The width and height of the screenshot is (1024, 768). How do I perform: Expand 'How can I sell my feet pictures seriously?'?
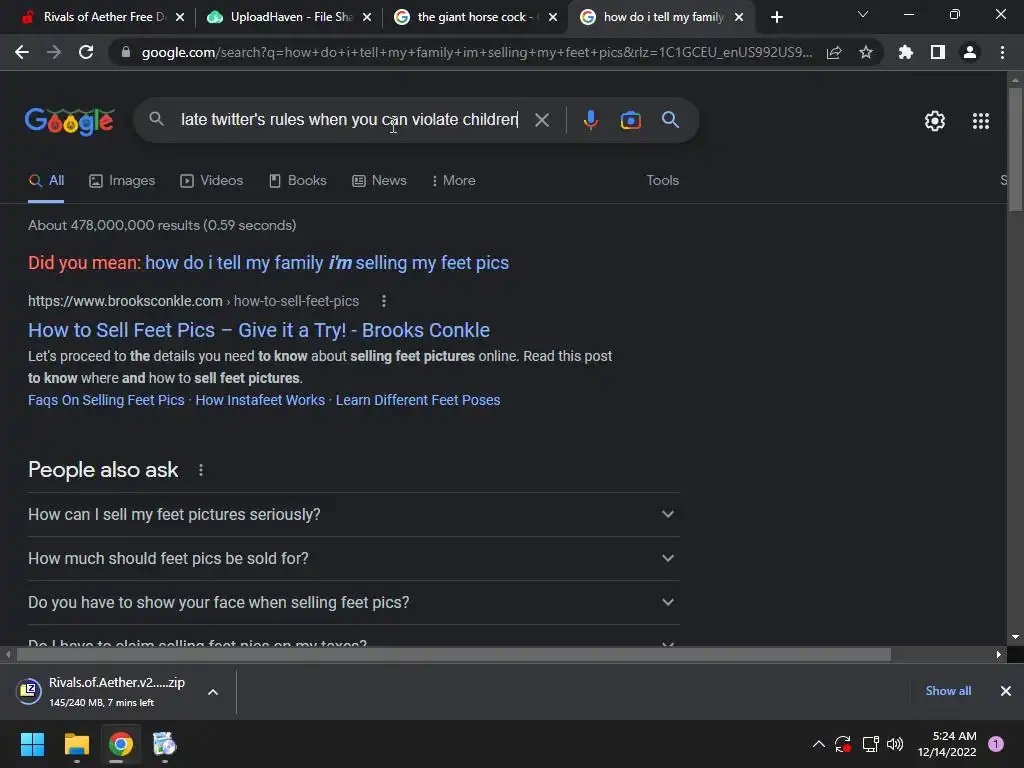point(353,515)
